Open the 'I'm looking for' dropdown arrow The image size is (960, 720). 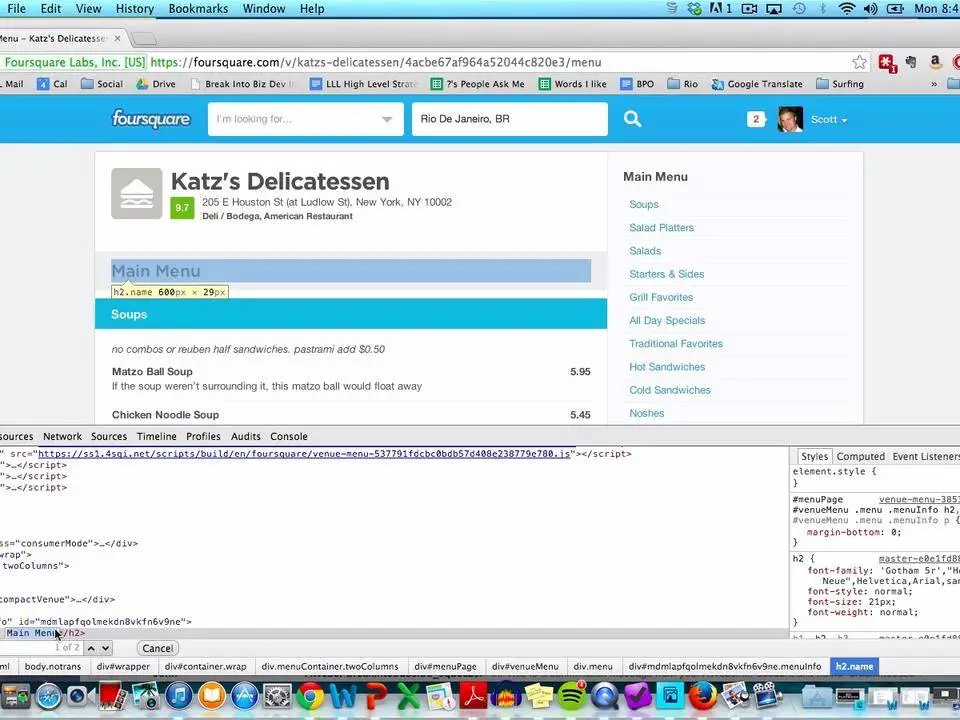click(387, 119)
